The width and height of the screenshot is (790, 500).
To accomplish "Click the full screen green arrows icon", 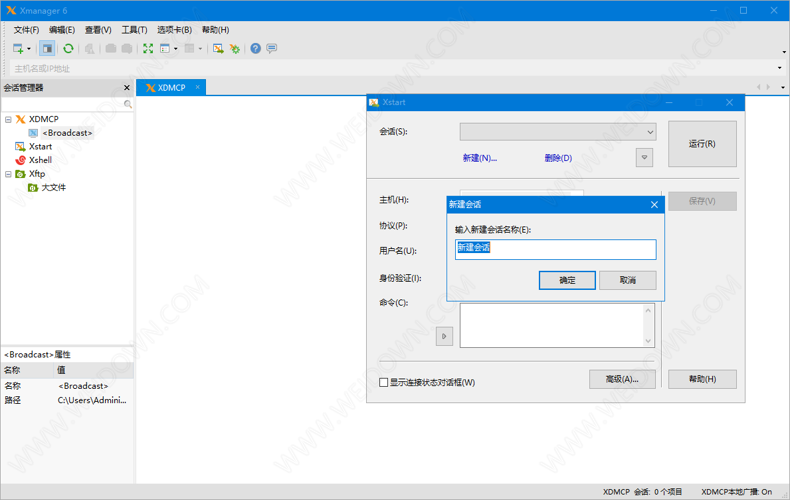I will tap(148, 48).
